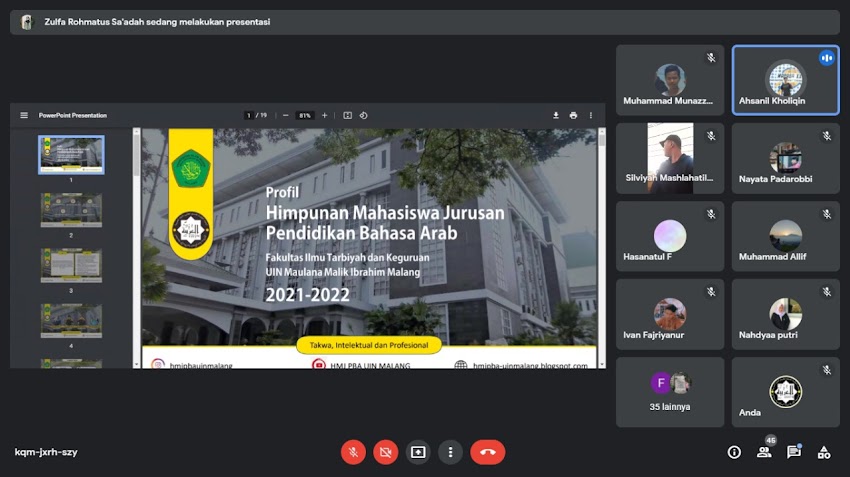Click the muted mic icon on Muhammad Munazz
The width and height of the screenshot is (850, 477).
(711, 58)
